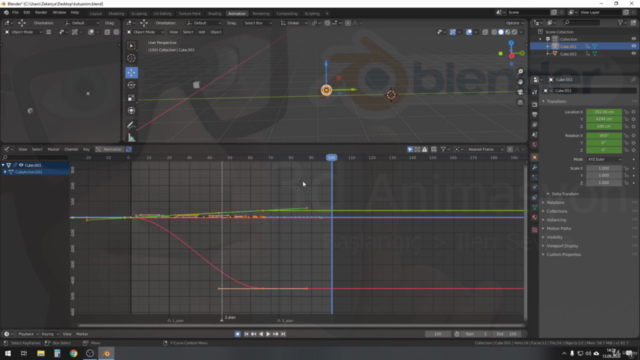The width and height of the screenshot is (640, 360).
Task: Select the Annotate tool in the viewport toolbar
Action: coord(131,125)
